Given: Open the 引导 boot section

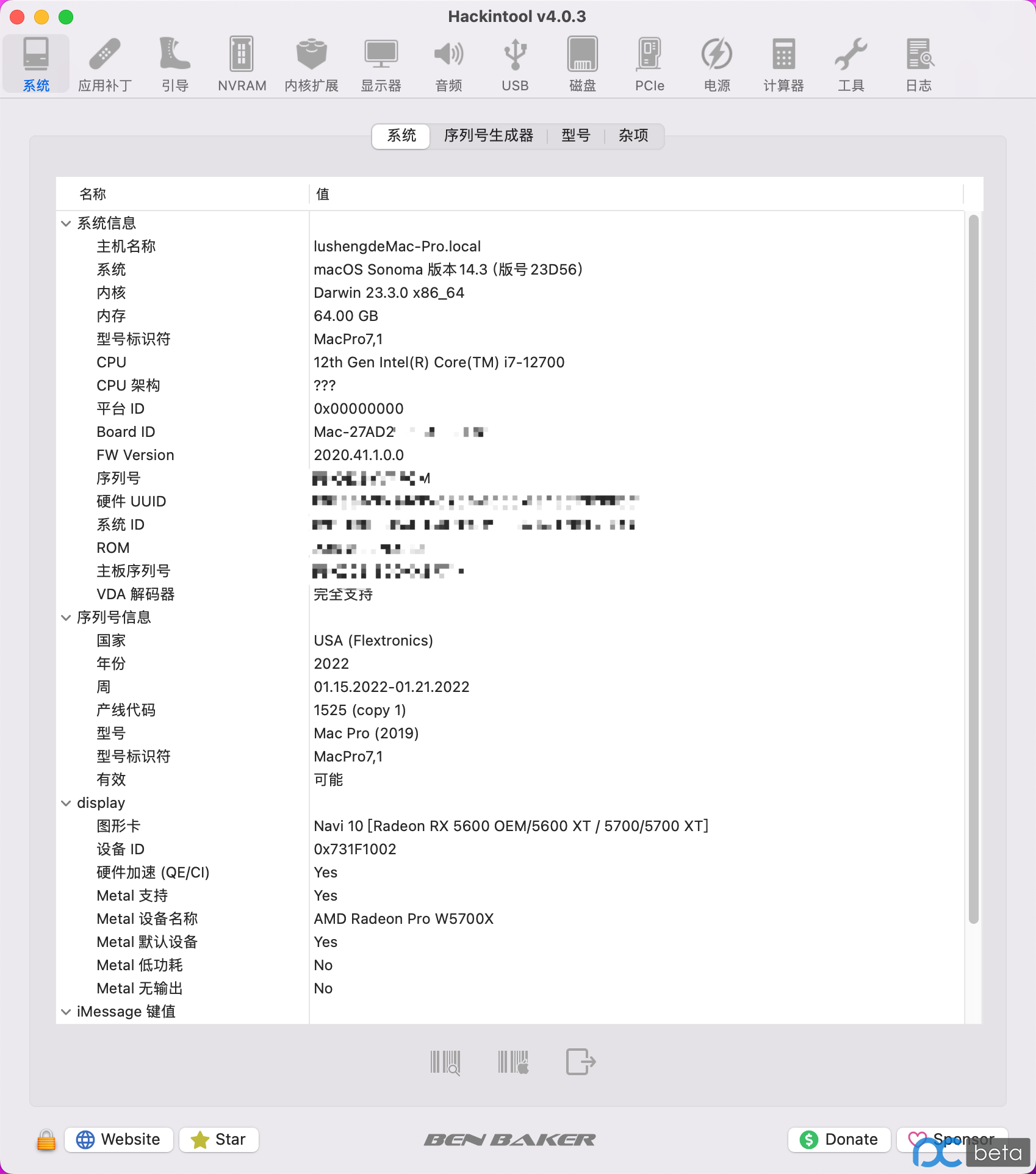Looking at the screenshot, I should (175, 65).
